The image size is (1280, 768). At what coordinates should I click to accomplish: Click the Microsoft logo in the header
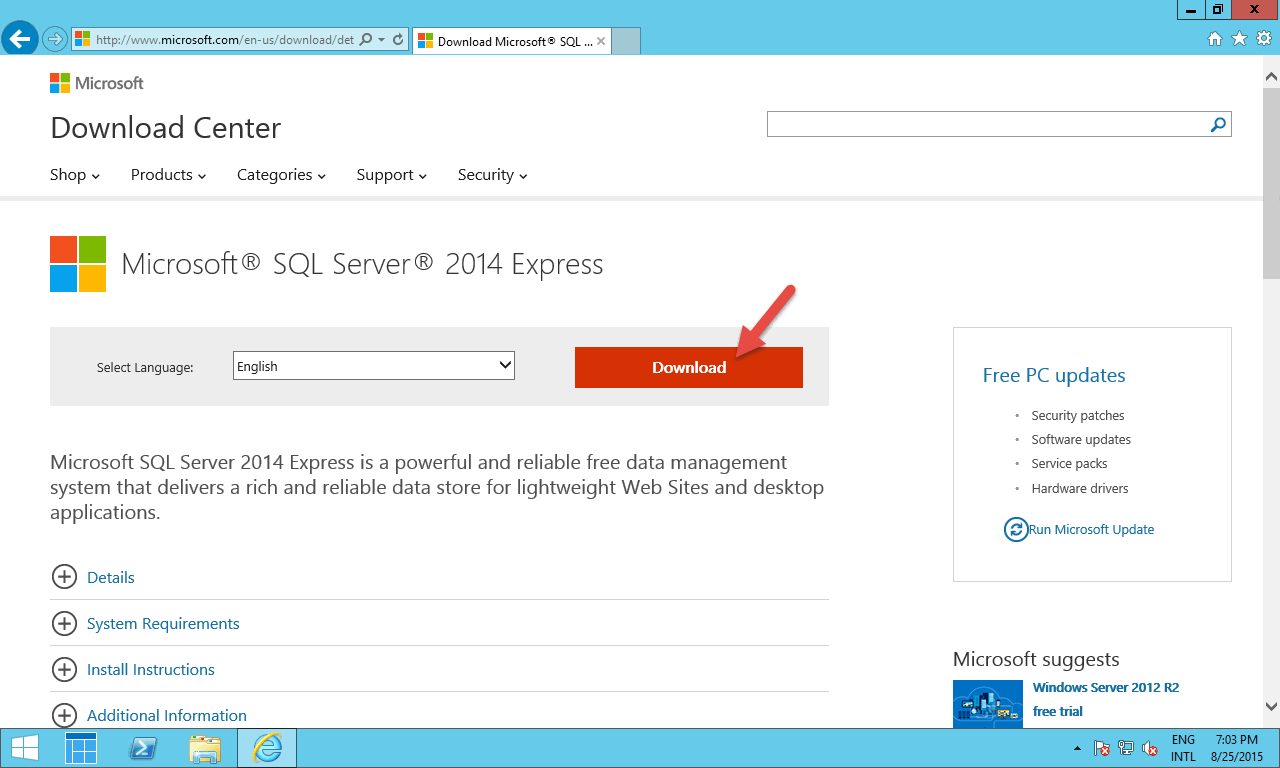[x=97, y=83]
